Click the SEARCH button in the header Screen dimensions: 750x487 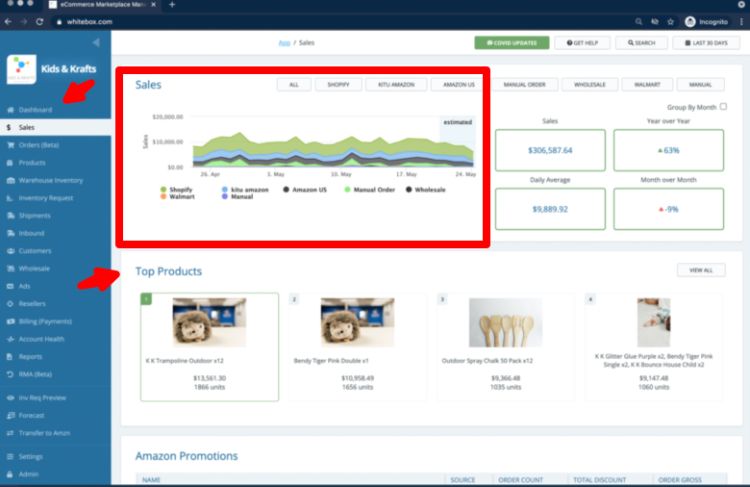641,43
